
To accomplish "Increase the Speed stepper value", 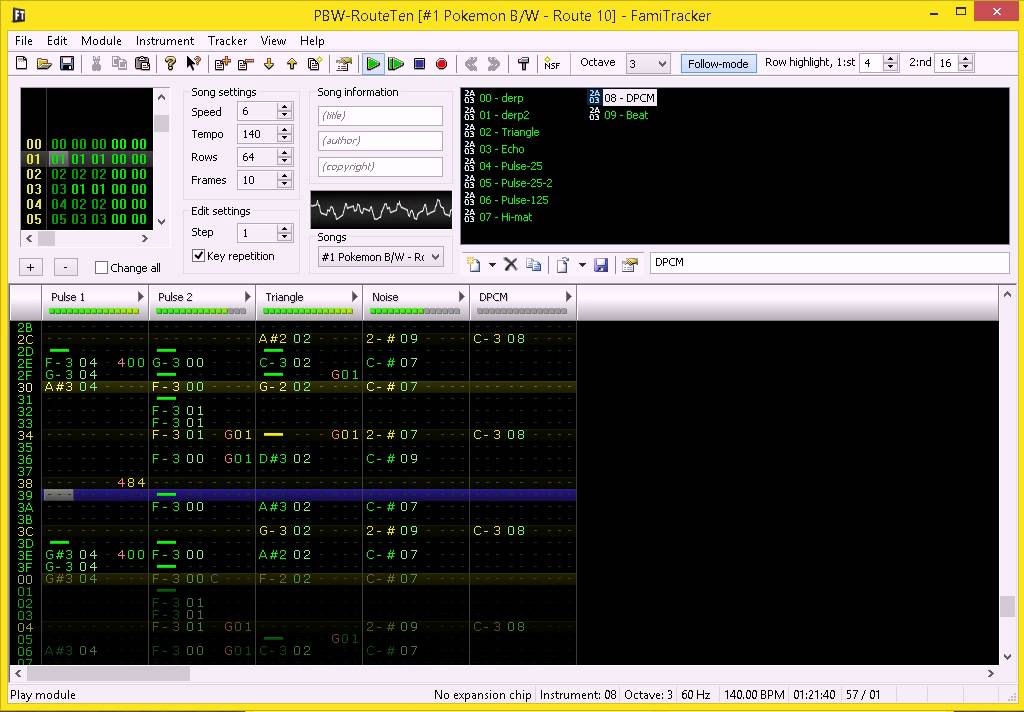I will [284, 108].
